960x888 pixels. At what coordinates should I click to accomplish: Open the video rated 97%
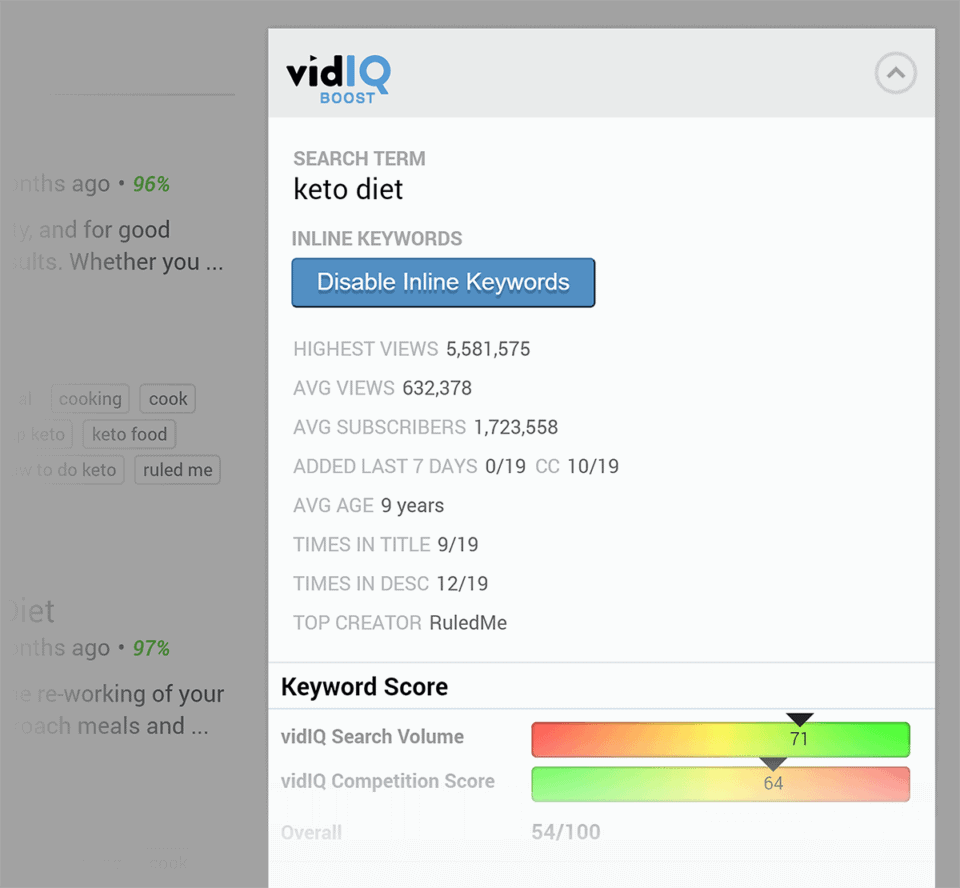pos(151,648)
